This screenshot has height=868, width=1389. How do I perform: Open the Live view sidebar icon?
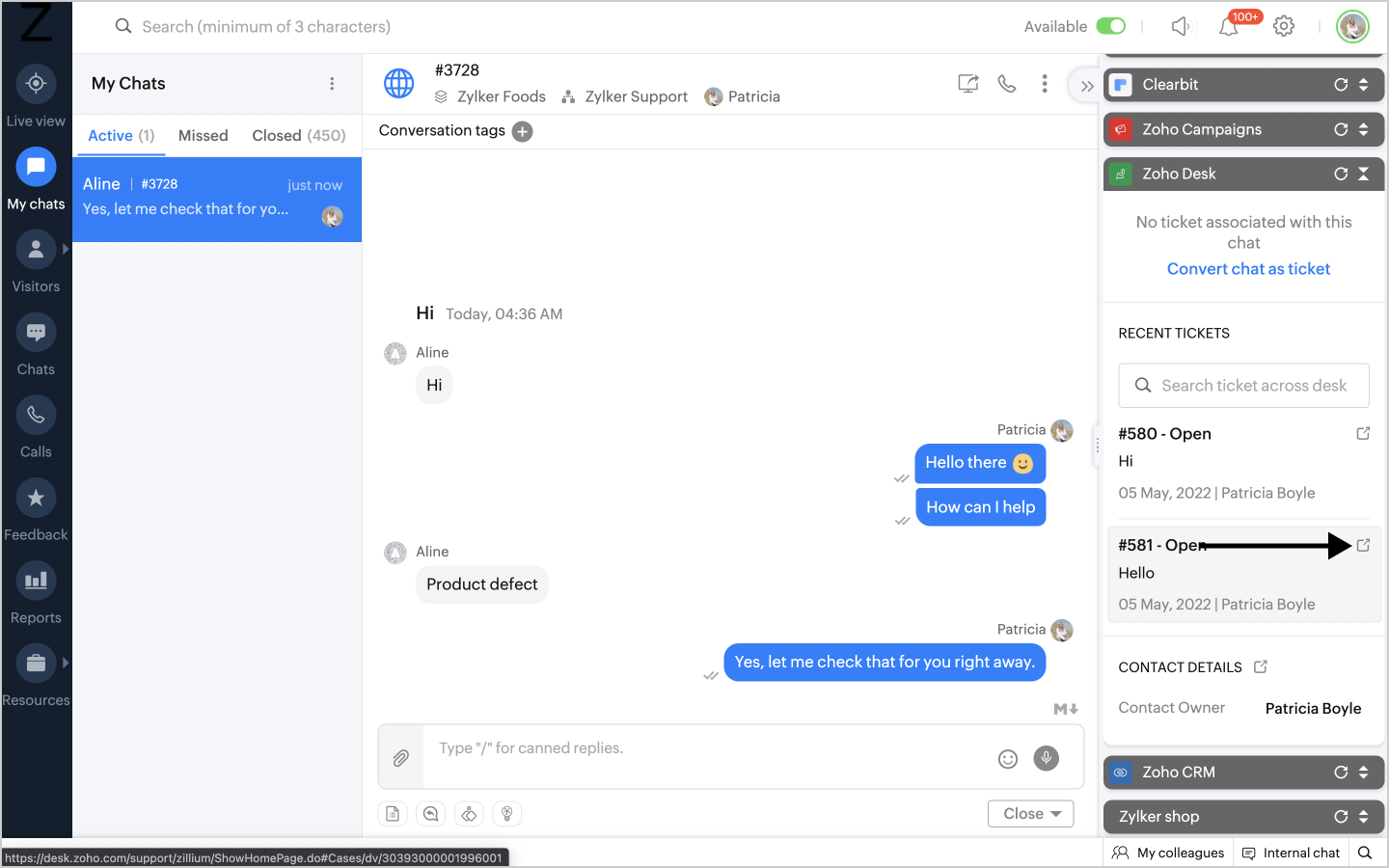36,84
